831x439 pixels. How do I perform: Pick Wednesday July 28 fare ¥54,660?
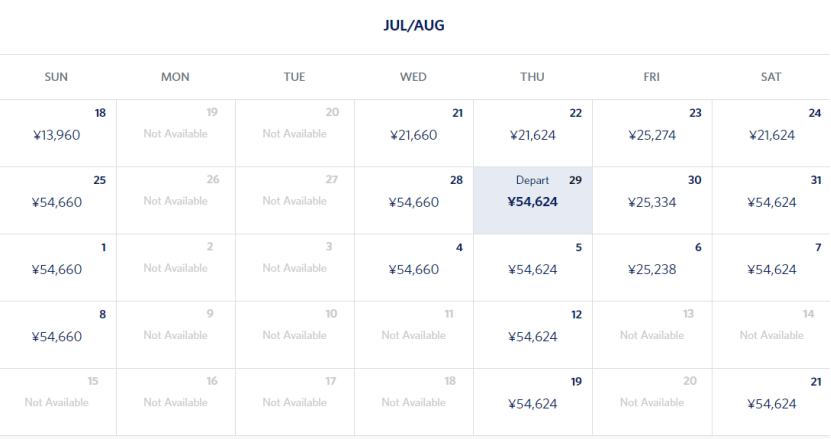tap(414, 201)
